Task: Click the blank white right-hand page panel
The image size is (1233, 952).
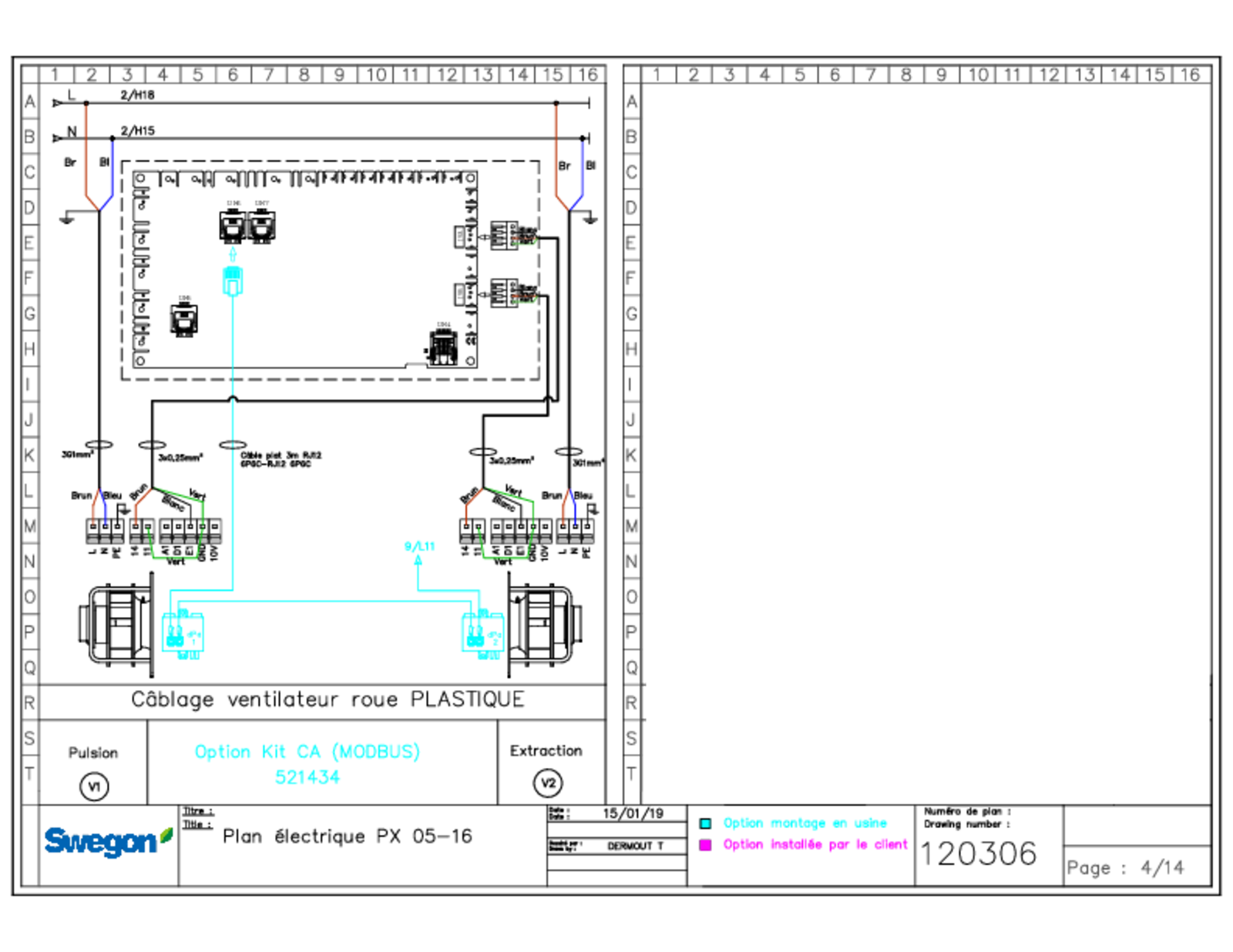Action: point(926,443)
